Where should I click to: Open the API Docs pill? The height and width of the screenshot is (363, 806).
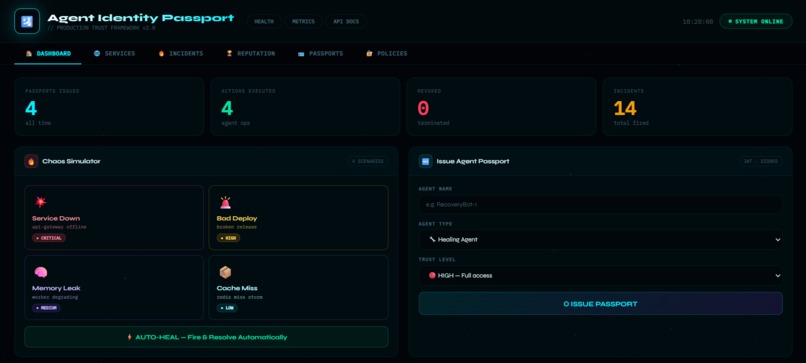pos(346,22)
